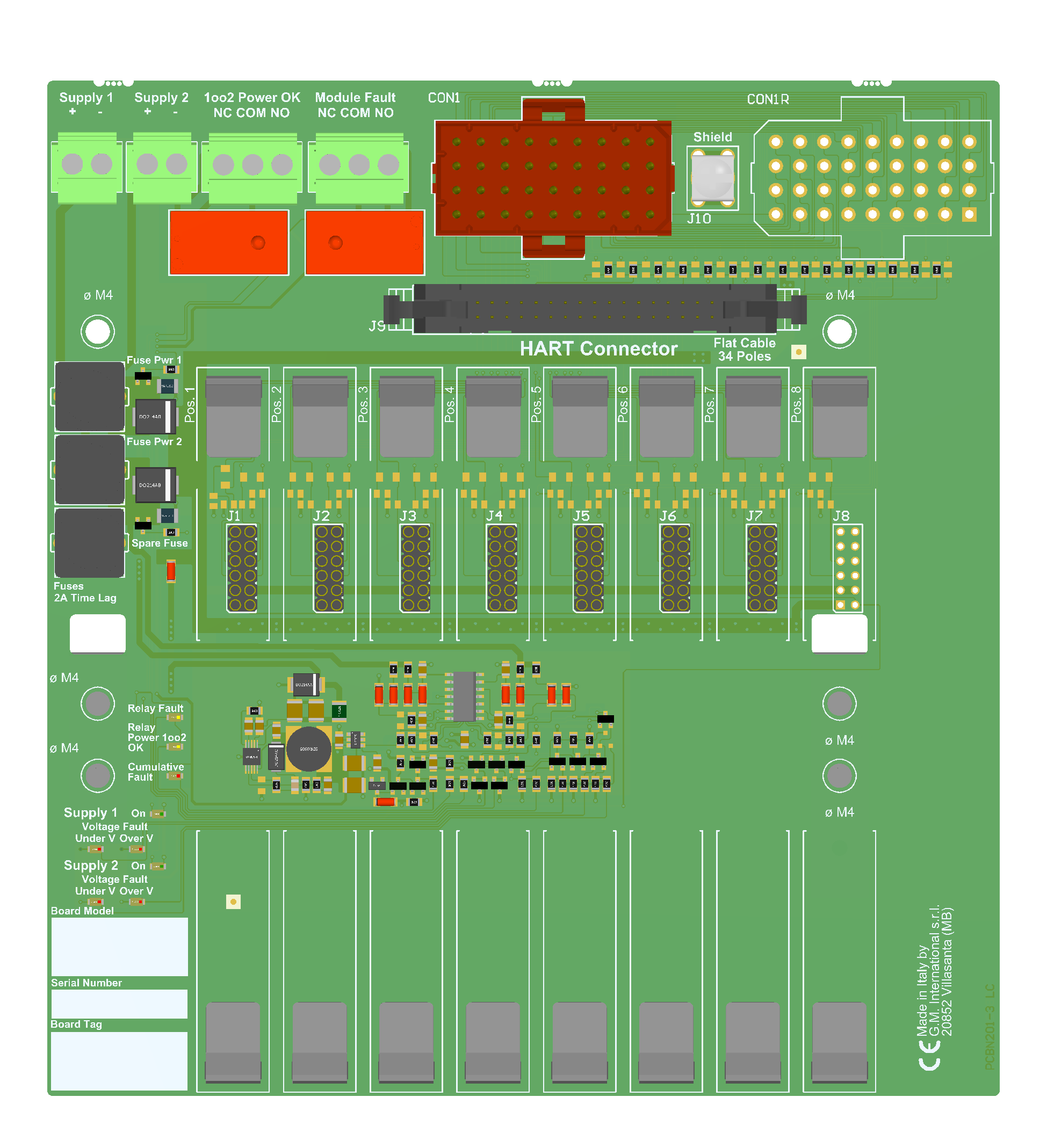
Task: Click the right orange relay block
Action: coord(365,243)
